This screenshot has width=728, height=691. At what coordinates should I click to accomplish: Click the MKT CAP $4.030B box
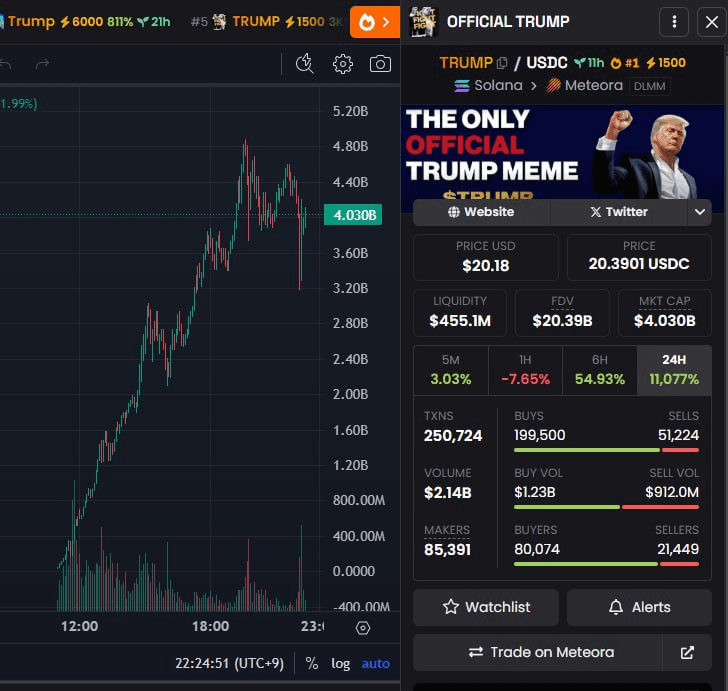click(x=664, y=313)
